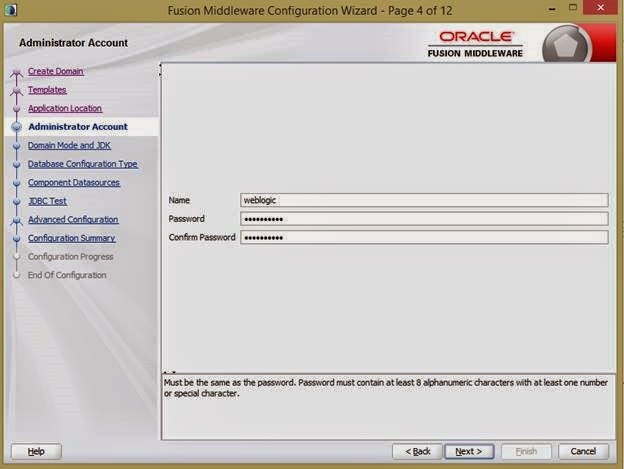
Task: Click the JDBC Test step bullet
Action: pyautogui.click(x=17, y=202)
